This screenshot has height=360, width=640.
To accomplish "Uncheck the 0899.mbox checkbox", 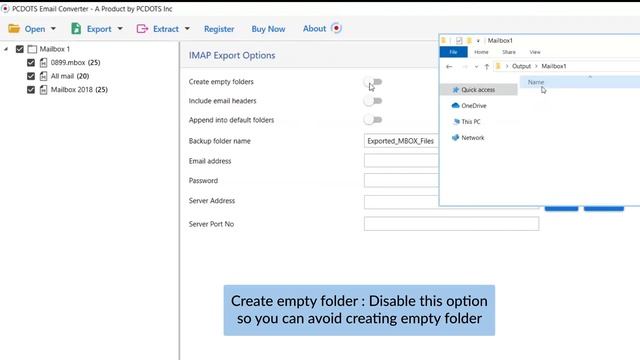I will coord(31,62).
